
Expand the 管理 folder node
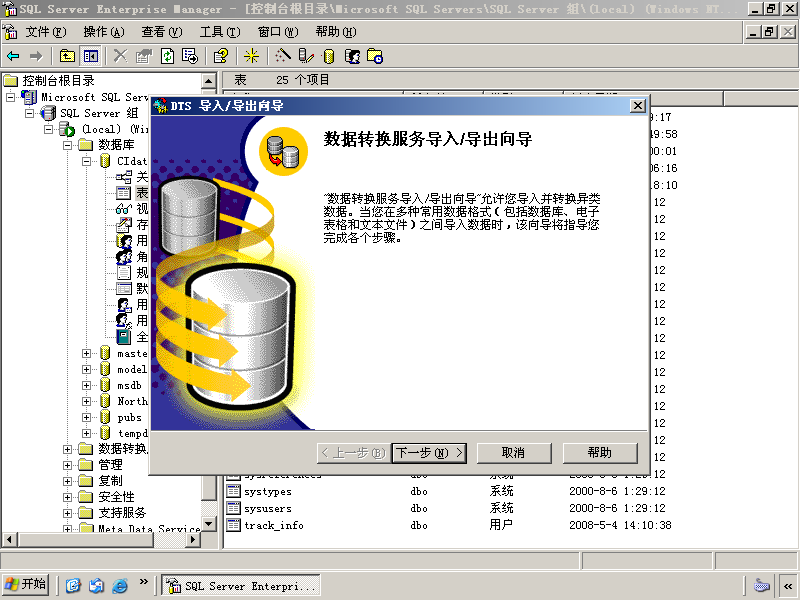68,465
